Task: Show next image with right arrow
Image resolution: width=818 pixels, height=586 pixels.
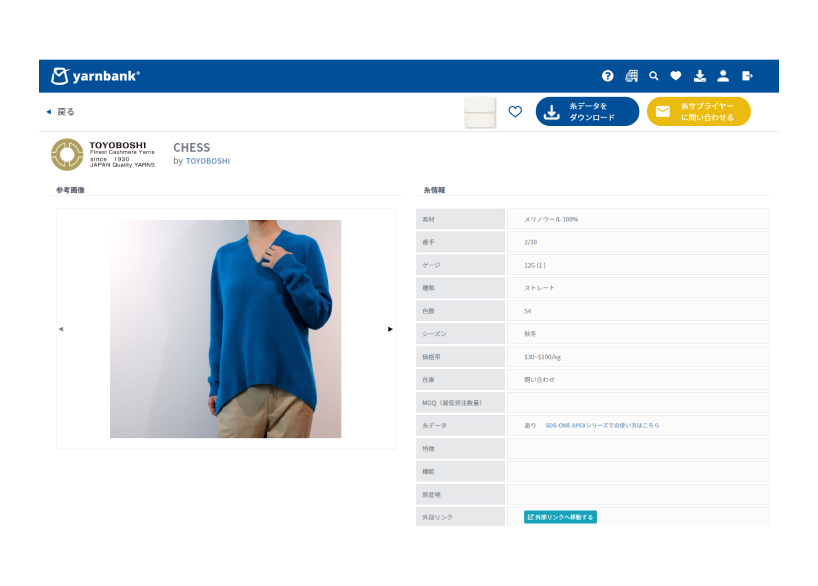Action: click(x=390, y=329)
